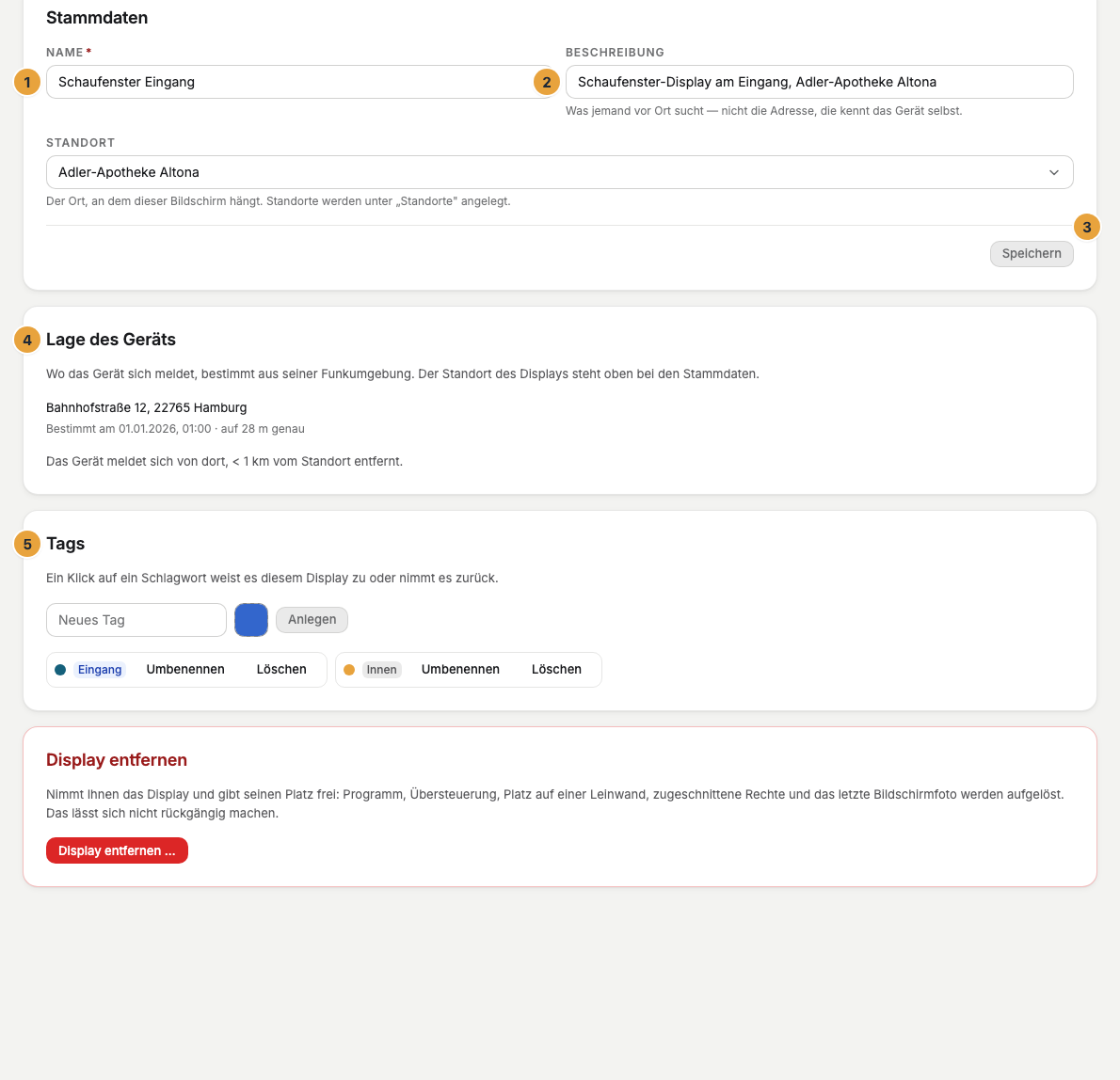1120x1080 pixels.
Task: Toggle the "Eingang" tag chip
Action: (x=100, y=670)
